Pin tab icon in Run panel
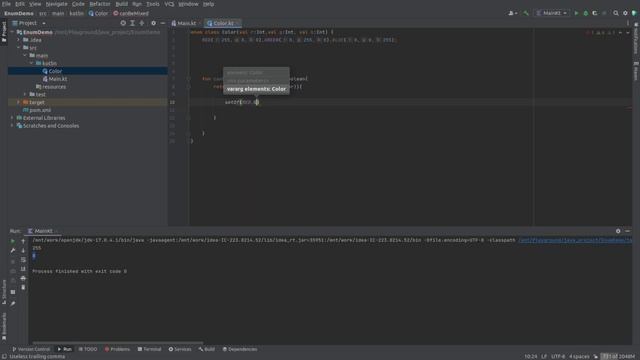This screenshot has width=640, height=360. pyautogui.click(x=13, y=304)
